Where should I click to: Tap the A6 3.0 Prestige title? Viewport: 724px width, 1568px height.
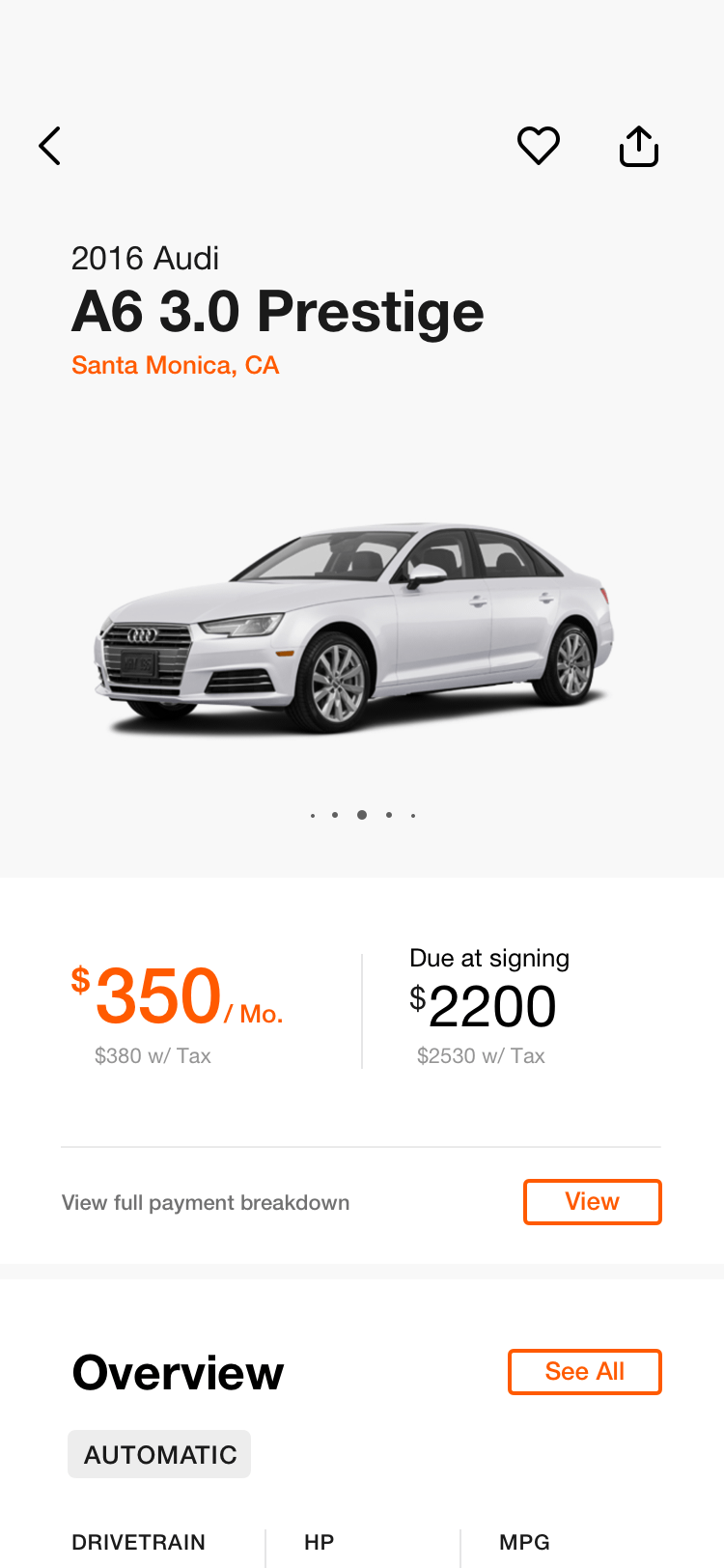(278, 312)
